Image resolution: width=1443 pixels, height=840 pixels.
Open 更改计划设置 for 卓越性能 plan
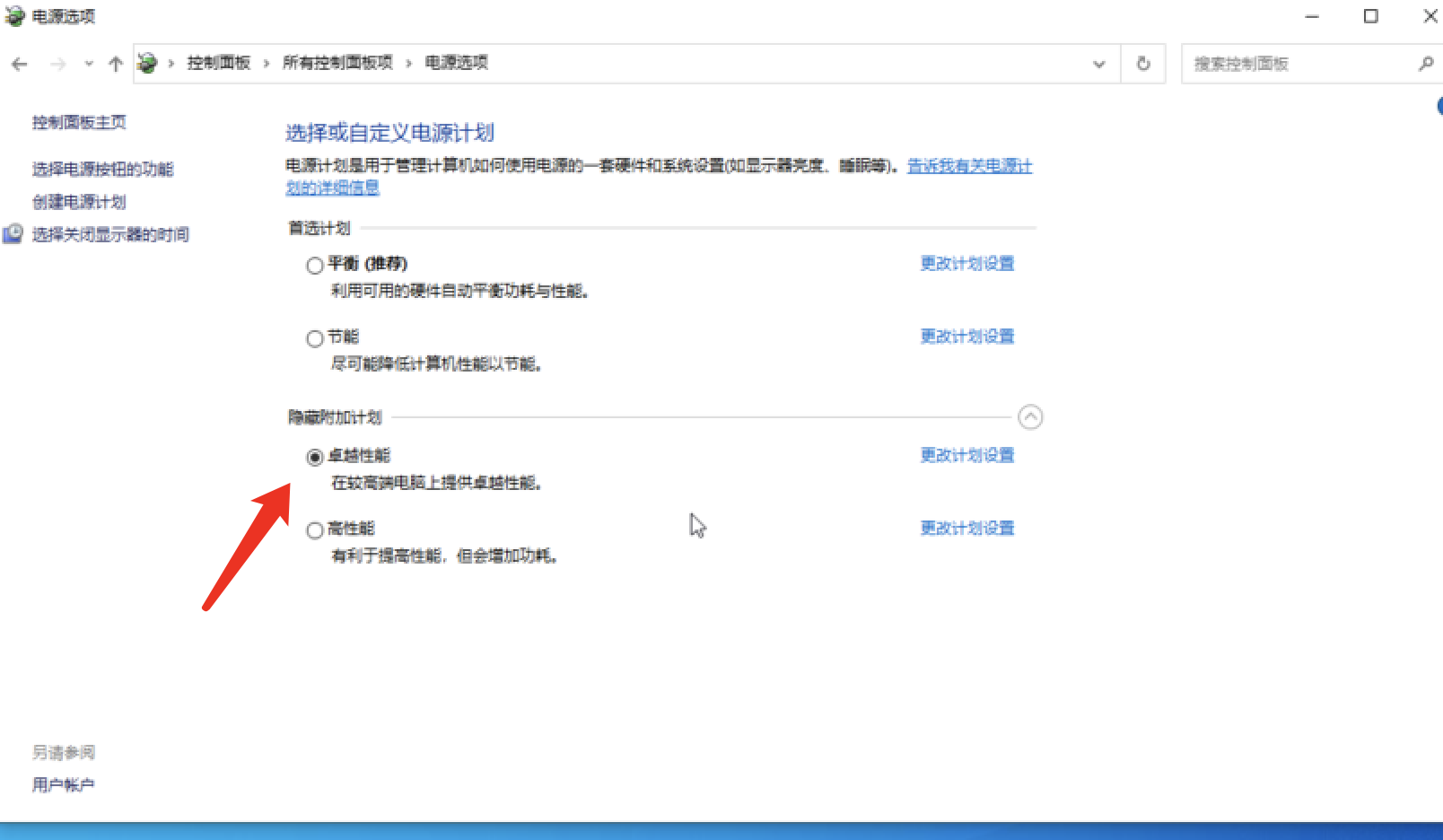click(x=966, y=455)
